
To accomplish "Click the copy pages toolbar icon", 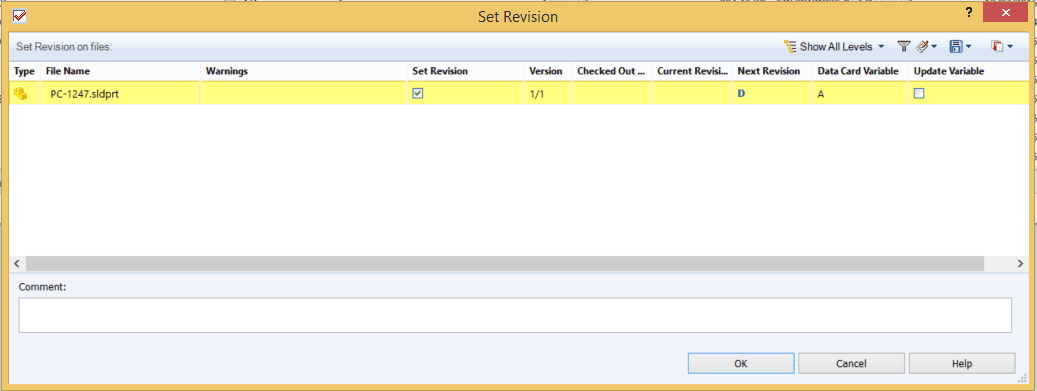I will (997, 46).
